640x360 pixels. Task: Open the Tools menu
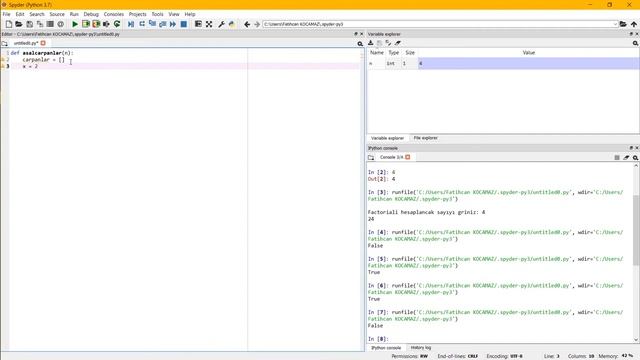coord(158,14)
